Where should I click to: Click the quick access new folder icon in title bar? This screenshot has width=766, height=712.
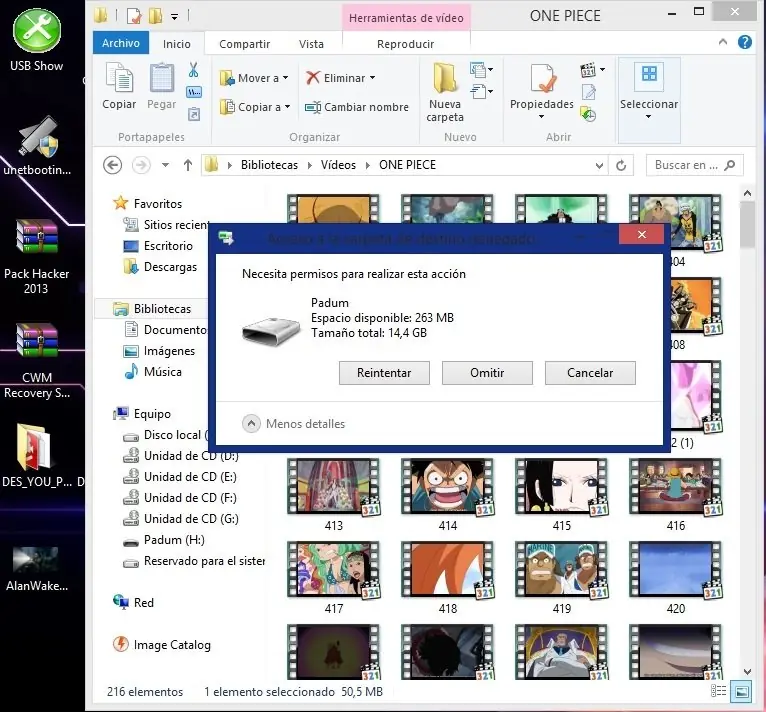tap(155, 16)
